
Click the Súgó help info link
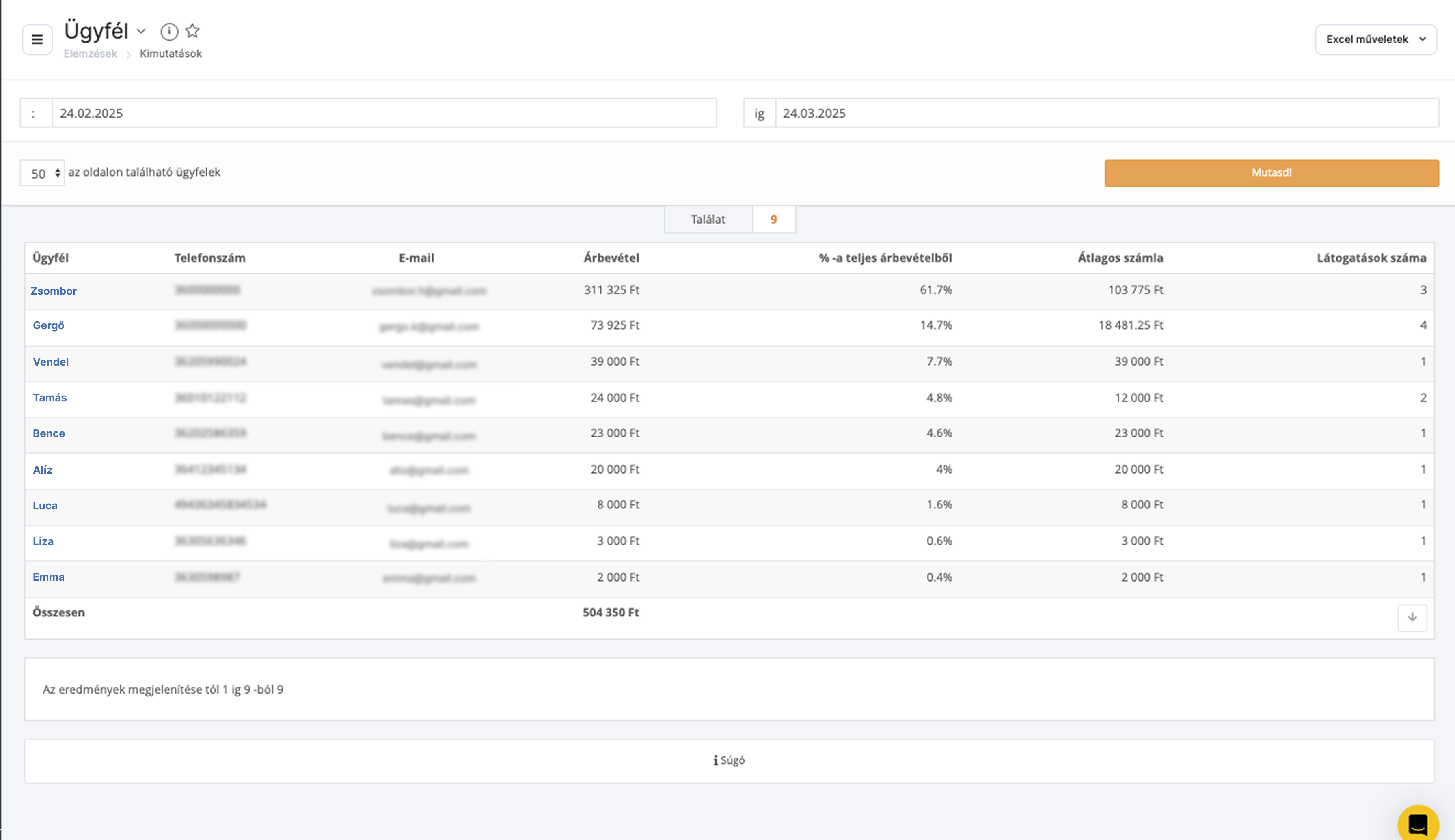point(729,760)
